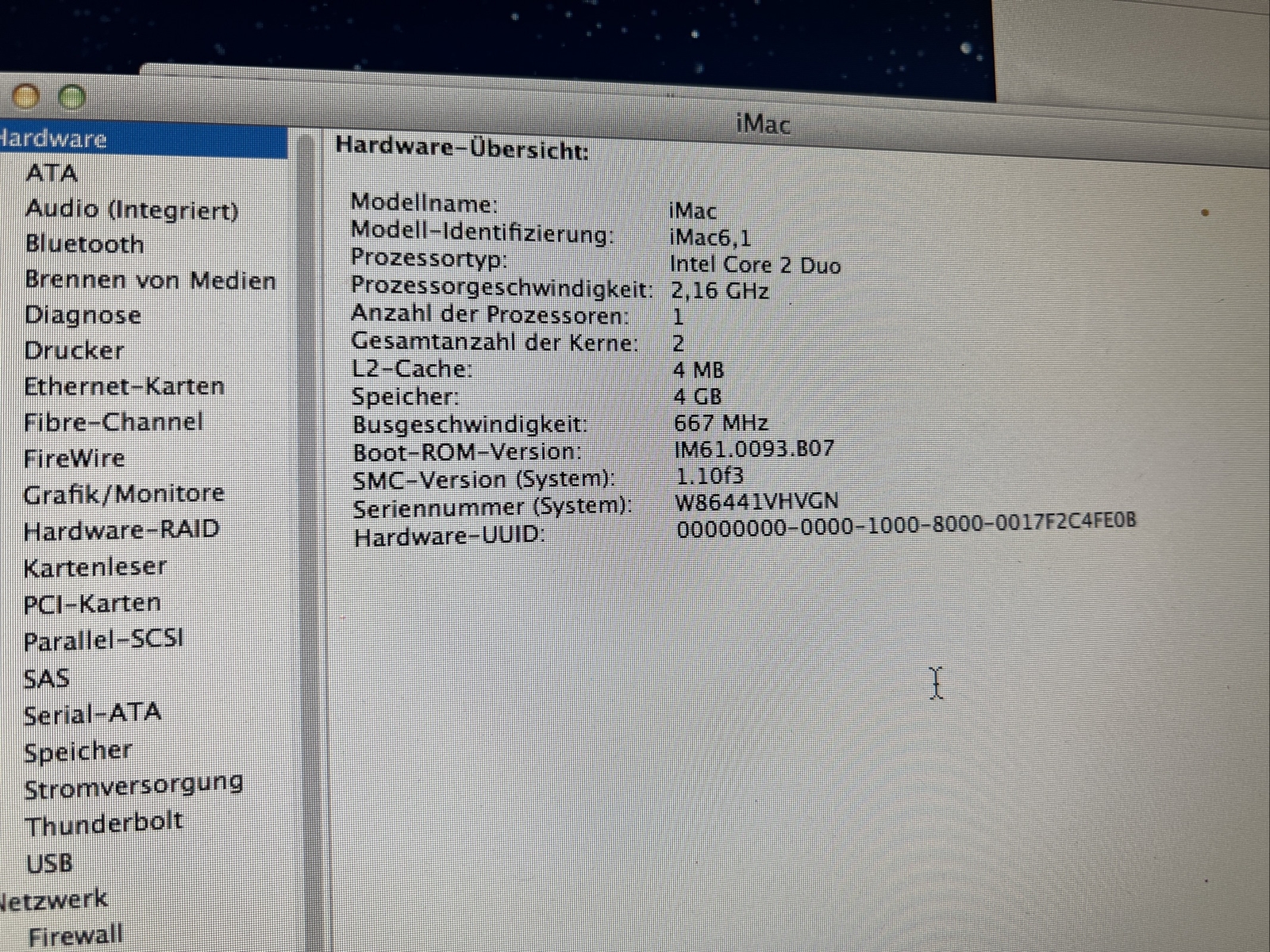Open the PCI-Karten section
Image resolution: width=1270 pixels, height=952 pixels.
coord(92,604)
